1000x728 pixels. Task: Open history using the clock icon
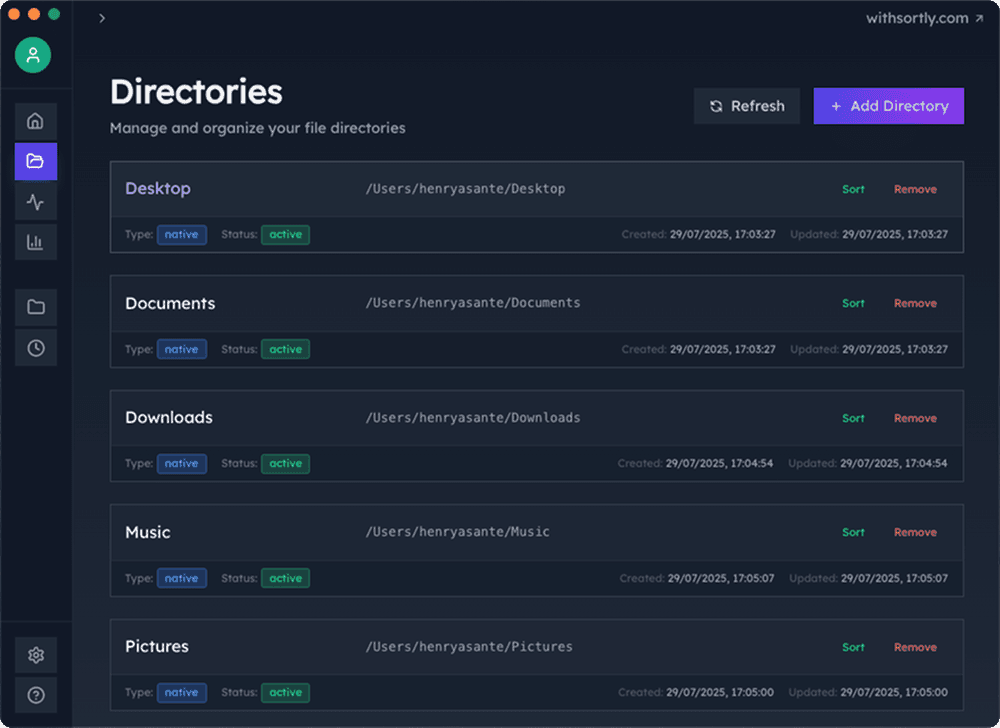coord(35,347)
